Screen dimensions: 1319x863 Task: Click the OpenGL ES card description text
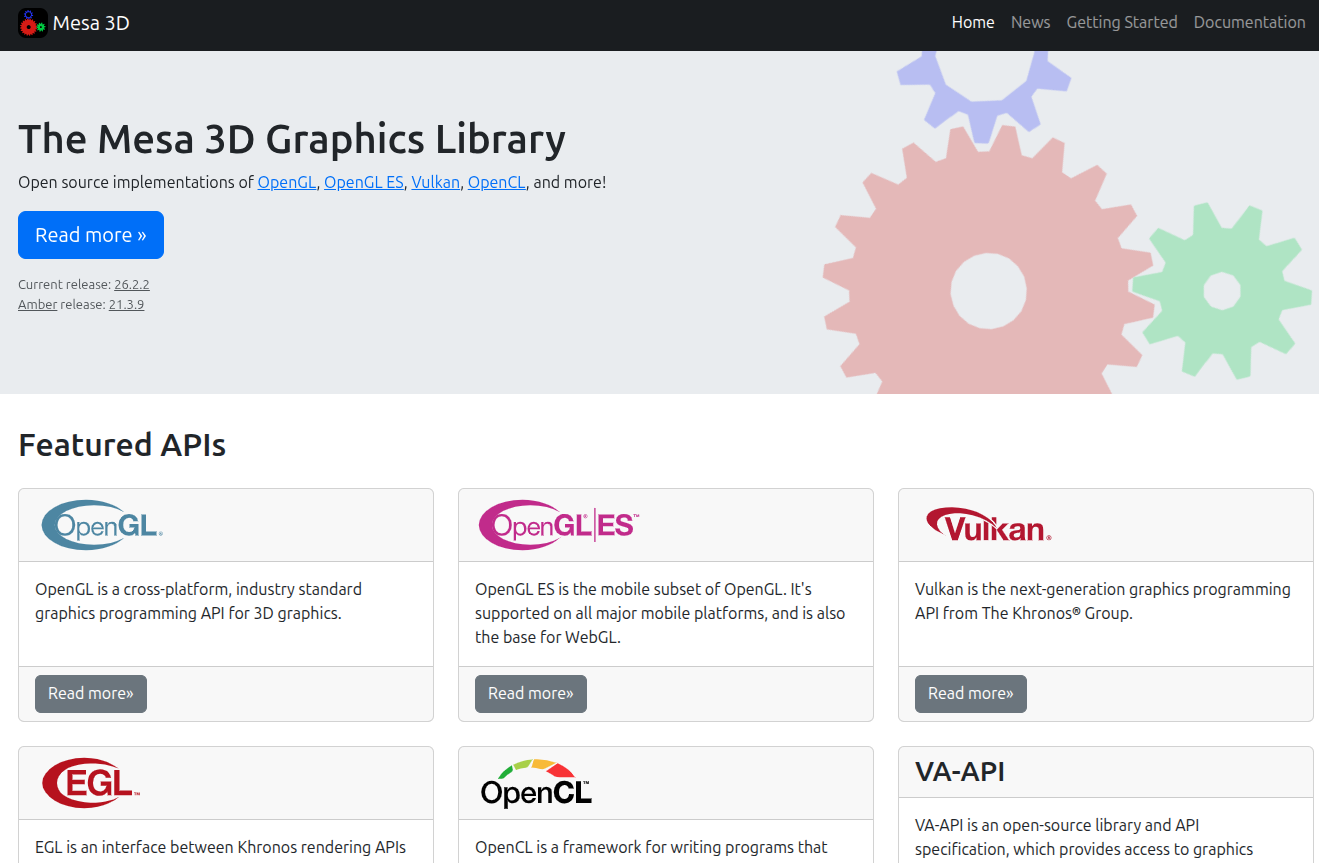660,614
